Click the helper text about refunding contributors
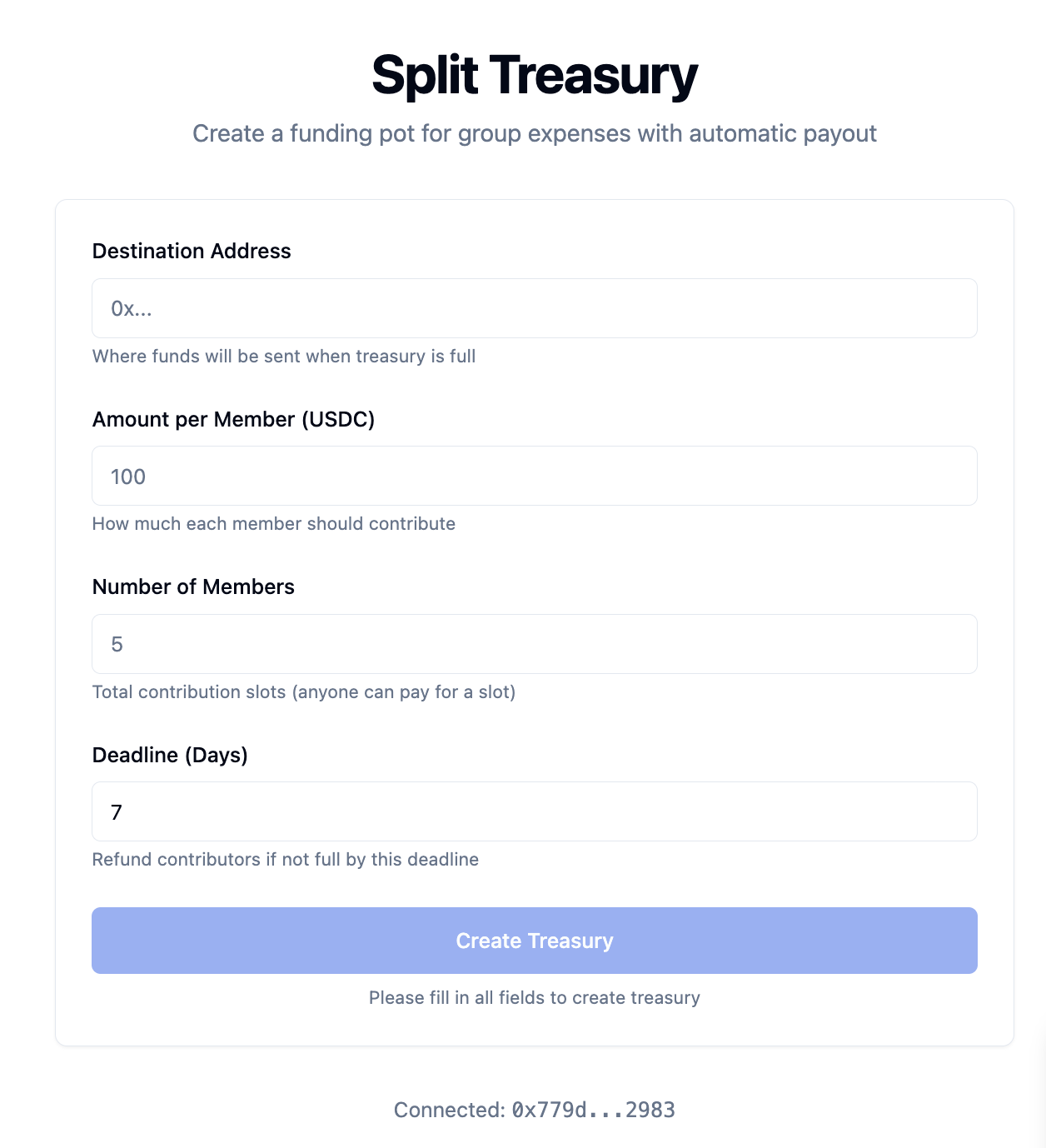Screen dimensions: 1046x1148 point(286,859)
